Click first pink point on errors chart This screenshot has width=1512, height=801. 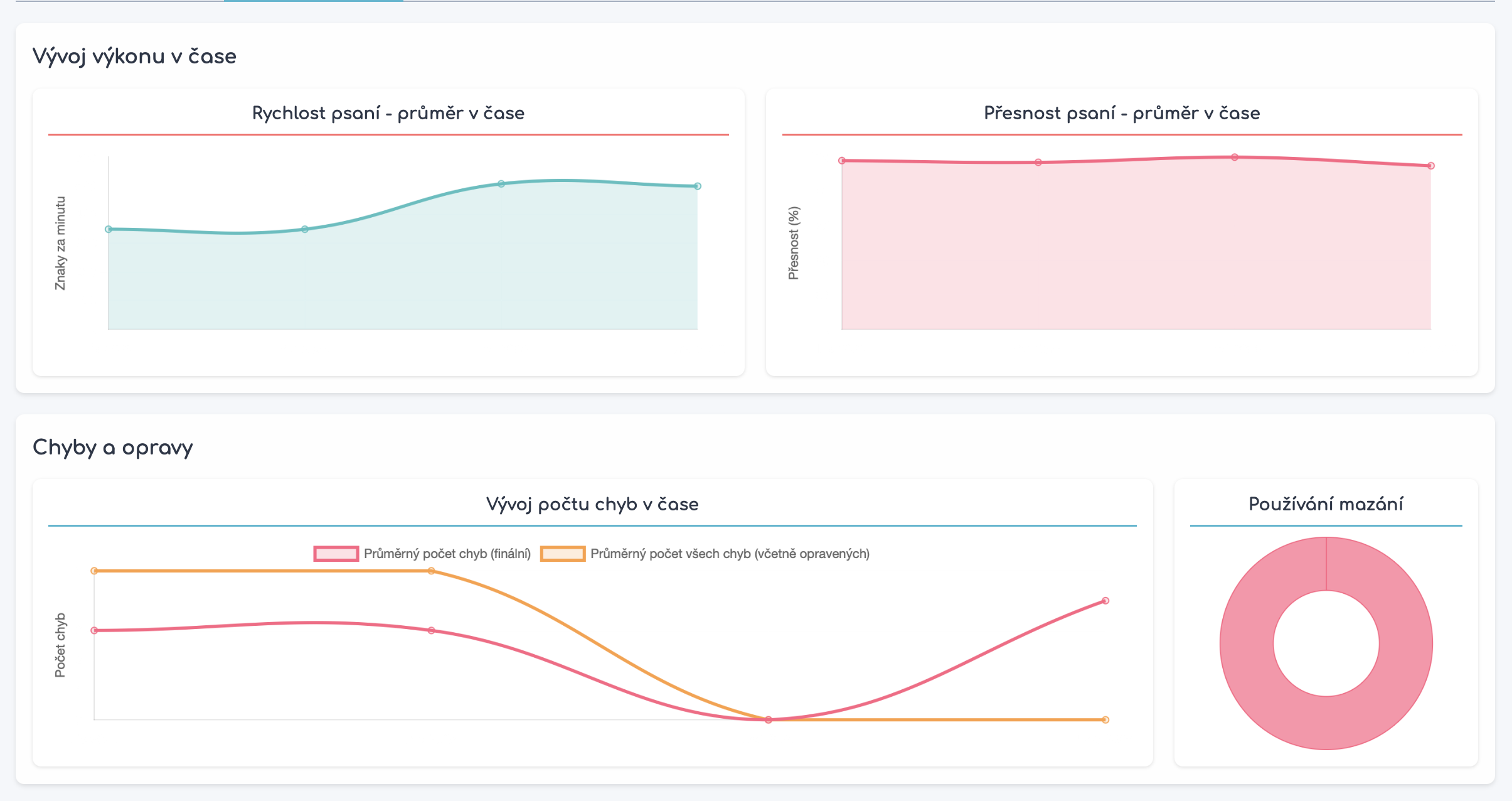(x=94, y=630)
